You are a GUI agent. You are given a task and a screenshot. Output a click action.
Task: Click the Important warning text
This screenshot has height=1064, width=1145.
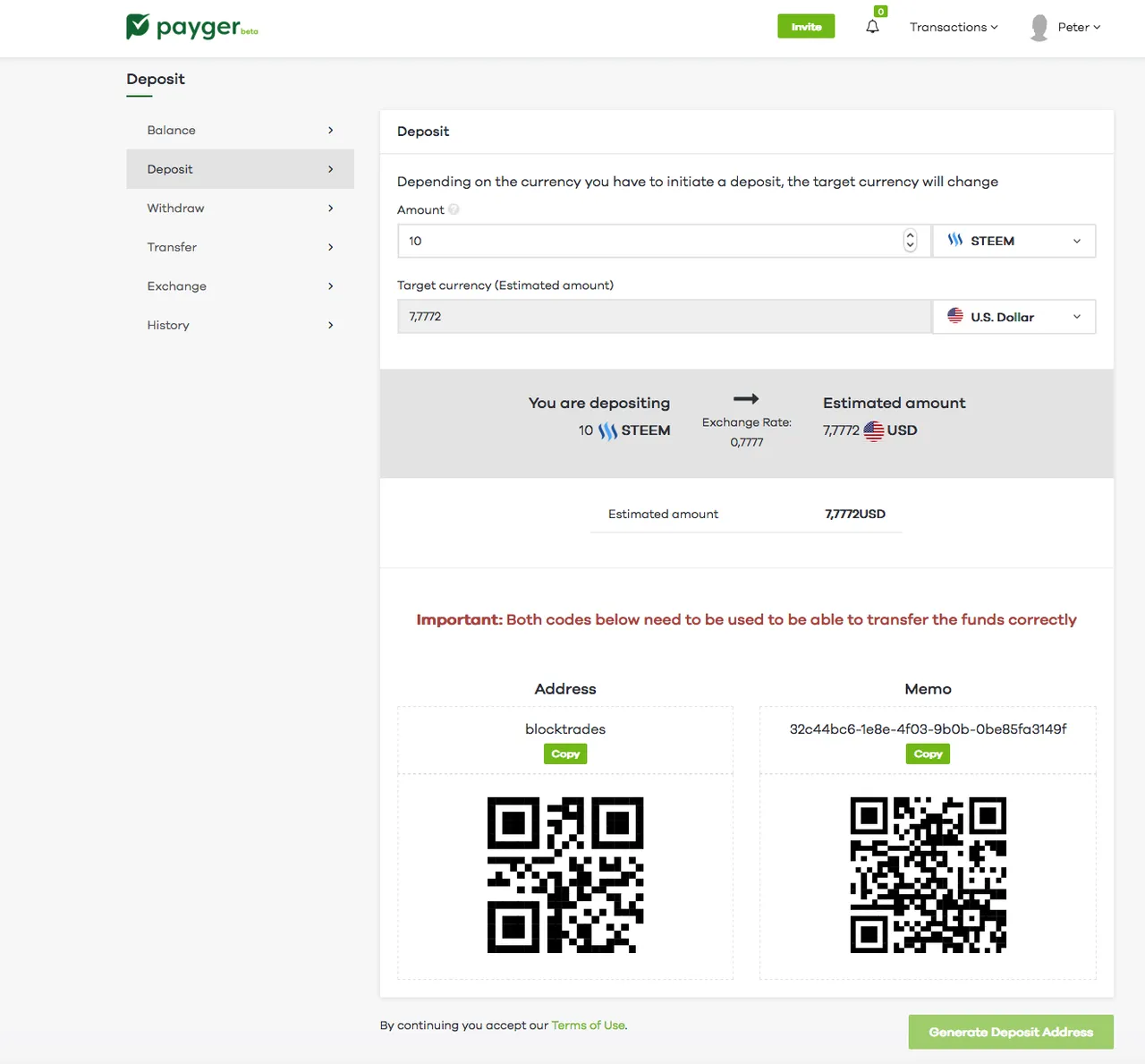[x=746, y=619]
